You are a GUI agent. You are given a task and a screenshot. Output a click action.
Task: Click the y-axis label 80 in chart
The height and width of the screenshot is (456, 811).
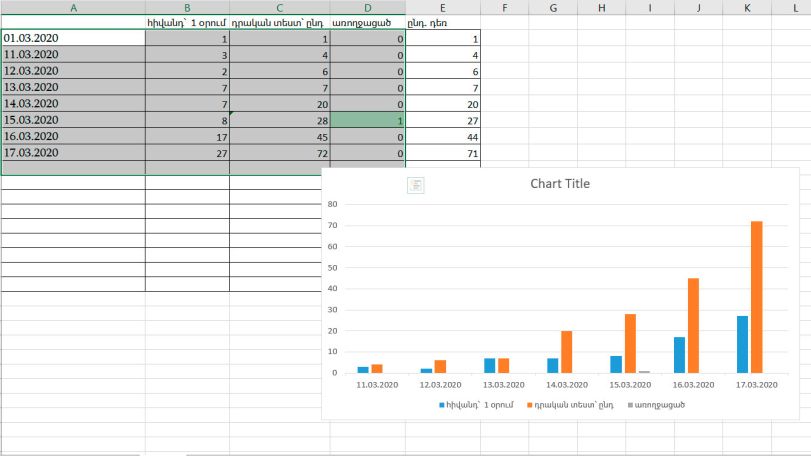pos(332,204)
